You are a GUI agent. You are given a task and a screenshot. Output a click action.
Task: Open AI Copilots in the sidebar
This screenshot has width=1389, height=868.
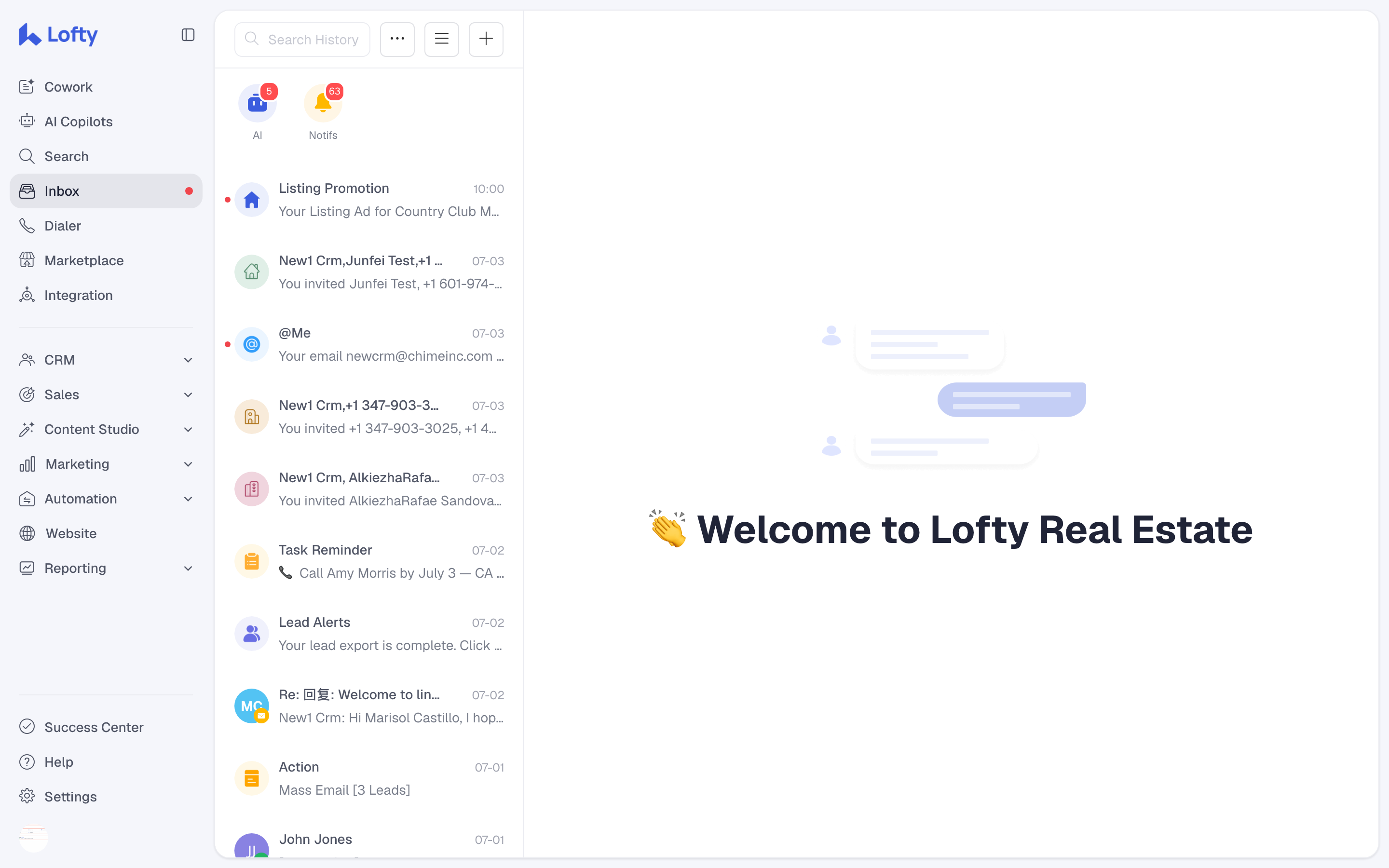(x=106, y=122)
